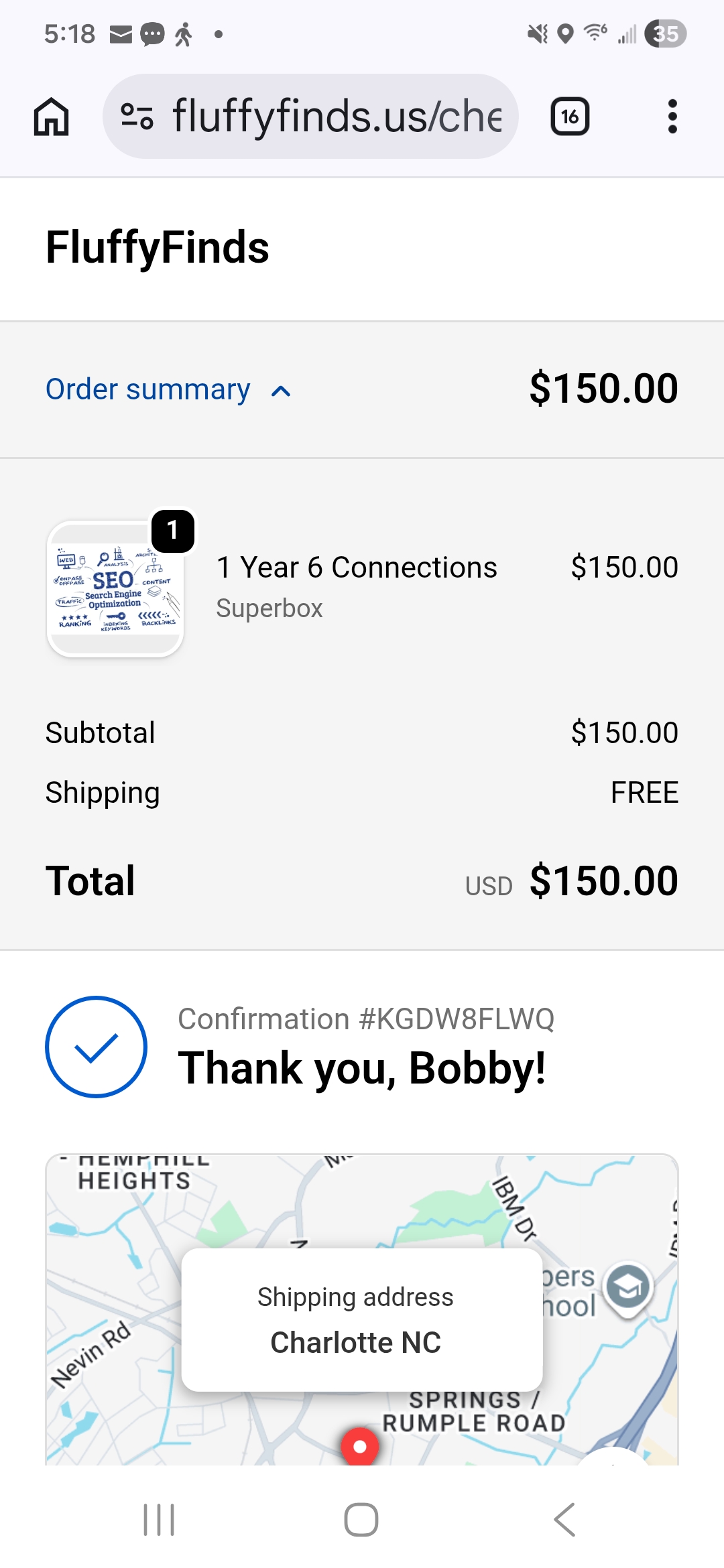The height and width of the screenshot is (1568, 724).
Task: Tap the Shipping address Charlotte NC card
Action: click(x=362, y=1319)
